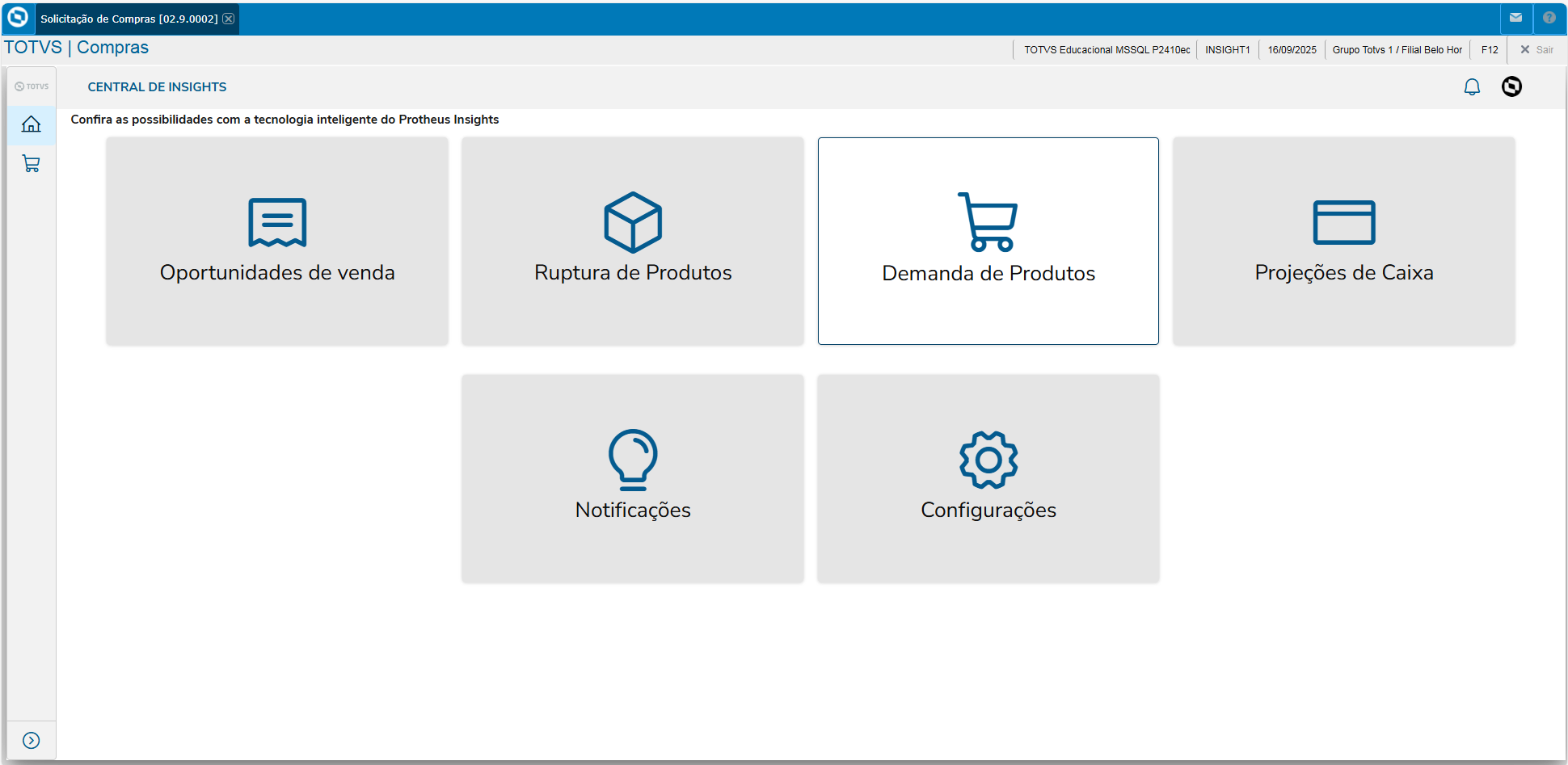Open the Ruptura de Produtos card

point(633,241)
